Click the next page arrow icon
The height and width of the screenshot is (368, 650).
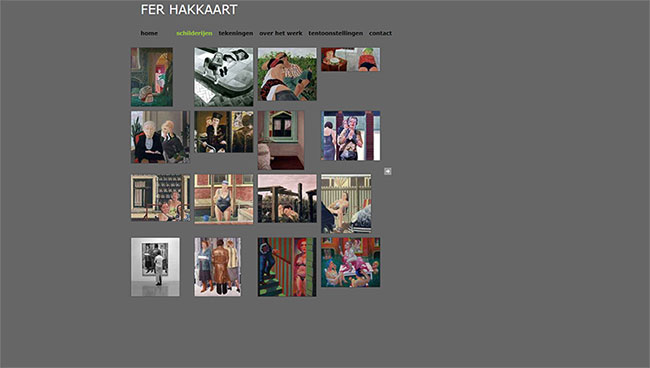click(x=388, y=171)
